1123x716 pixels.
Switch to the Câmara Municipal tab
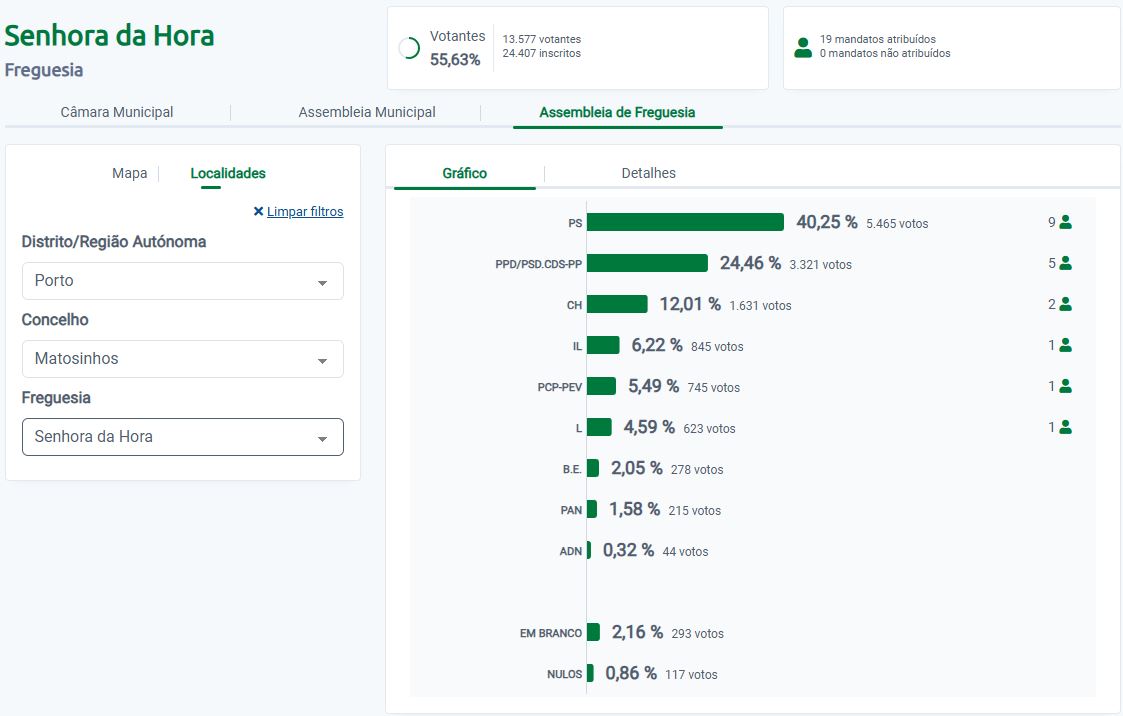117,112
